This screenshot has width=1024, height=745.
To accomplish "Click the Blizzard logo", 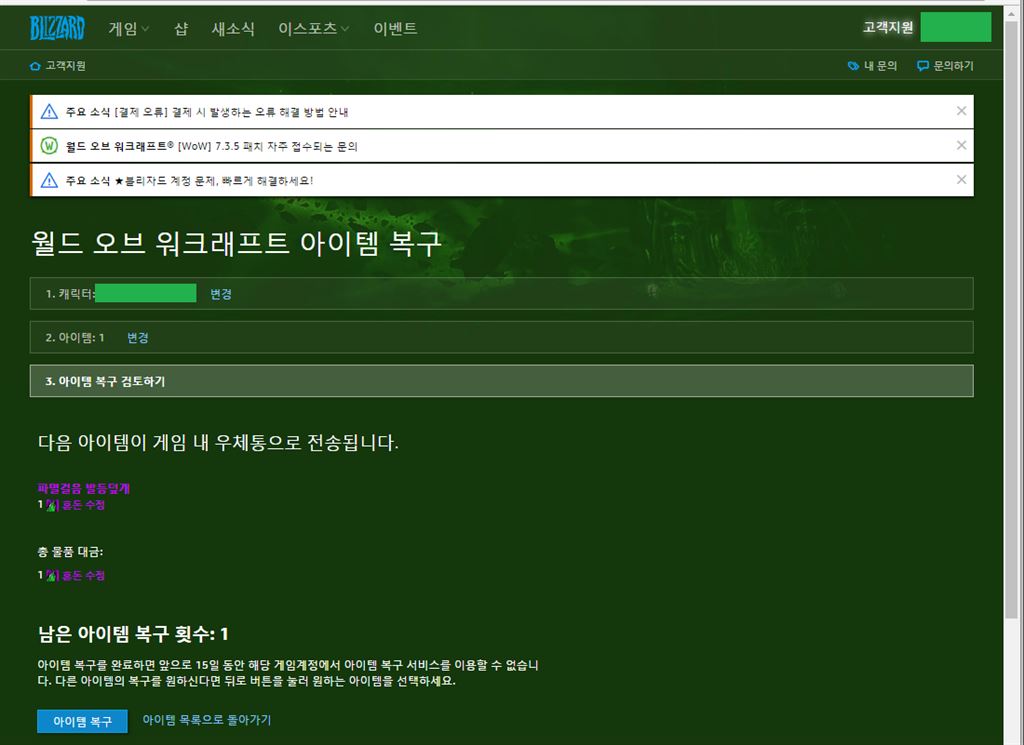I will coord(57,28).
